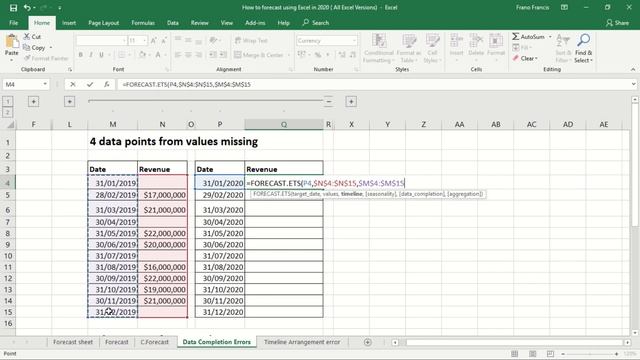Open the Name Box dropdown arrow
Screen dimensions: 640x360
[x=45, y=84]
